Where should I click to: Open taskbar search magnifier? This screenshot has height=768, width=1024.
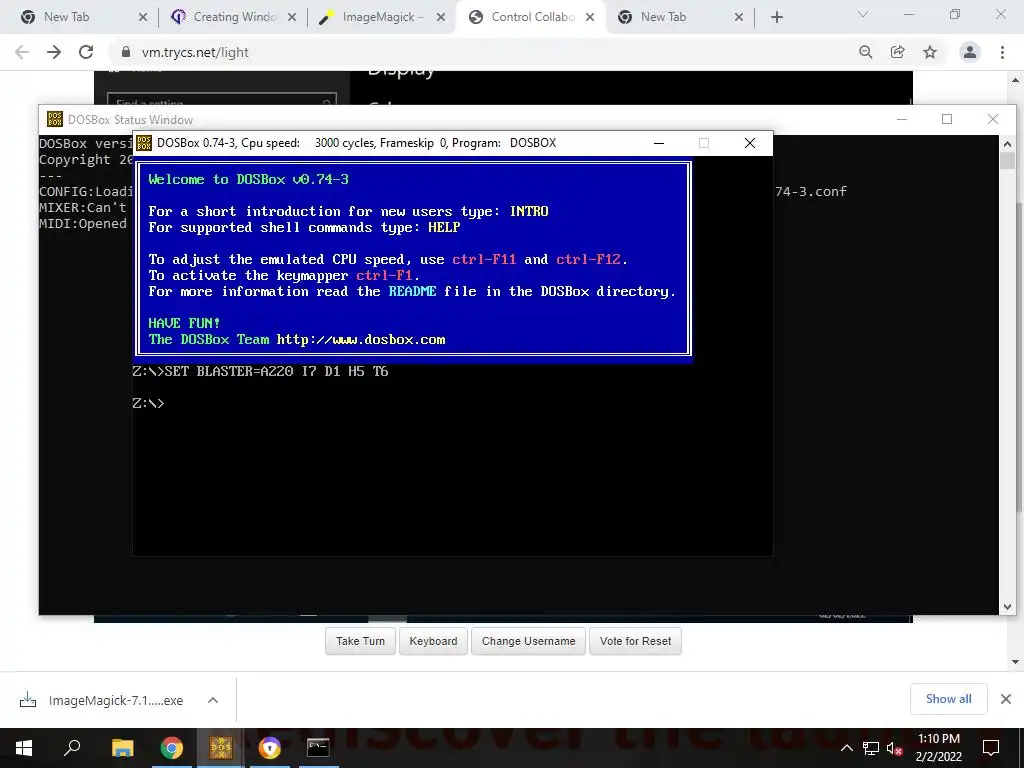pos(72,748)
